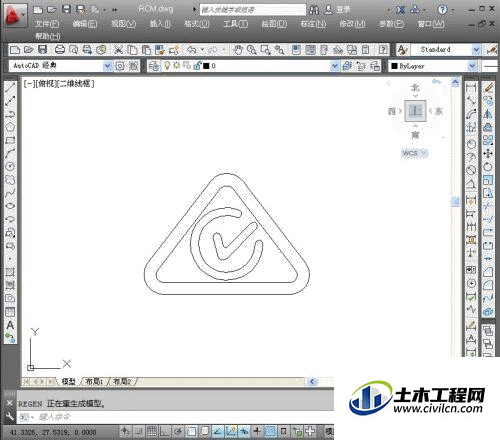Screen dimensions: 500x440
Task: Select the Move modify tool
Action: (488, 153)
